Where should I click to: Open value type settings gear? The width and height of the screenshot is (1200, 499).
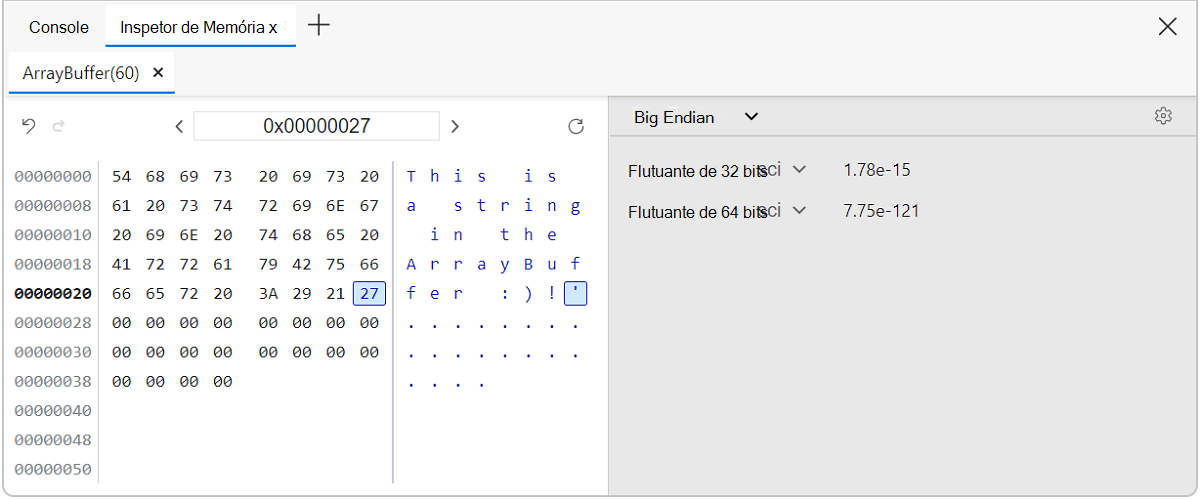point(1162,116)
